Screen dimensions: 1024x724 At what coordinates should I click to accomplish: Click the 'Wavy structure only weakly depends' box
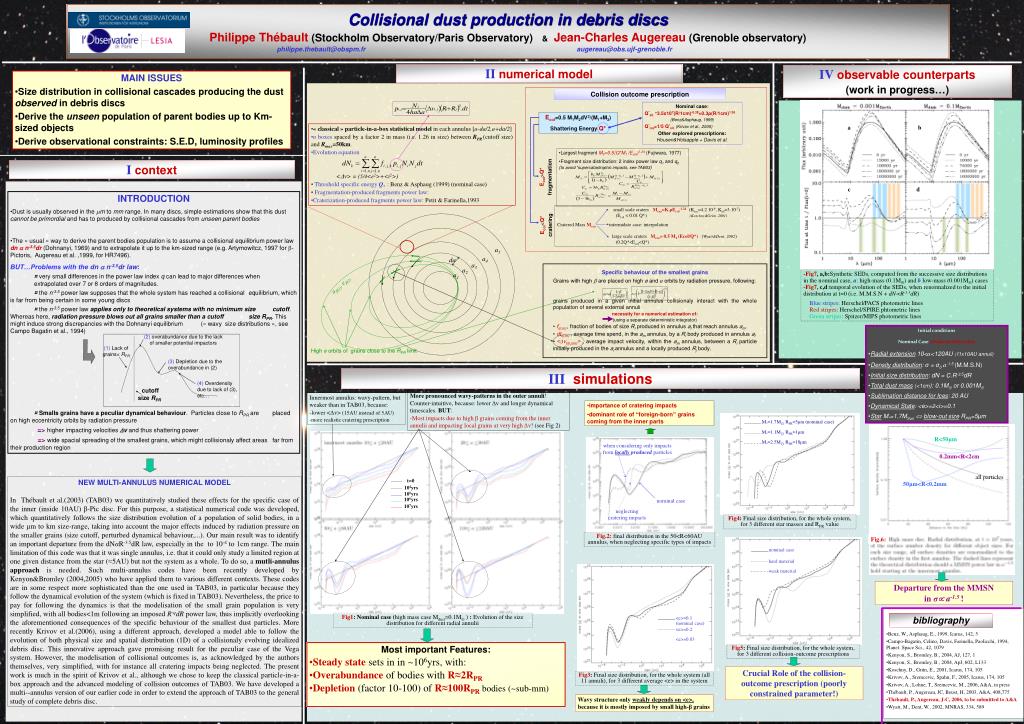[x=644, y=702]
